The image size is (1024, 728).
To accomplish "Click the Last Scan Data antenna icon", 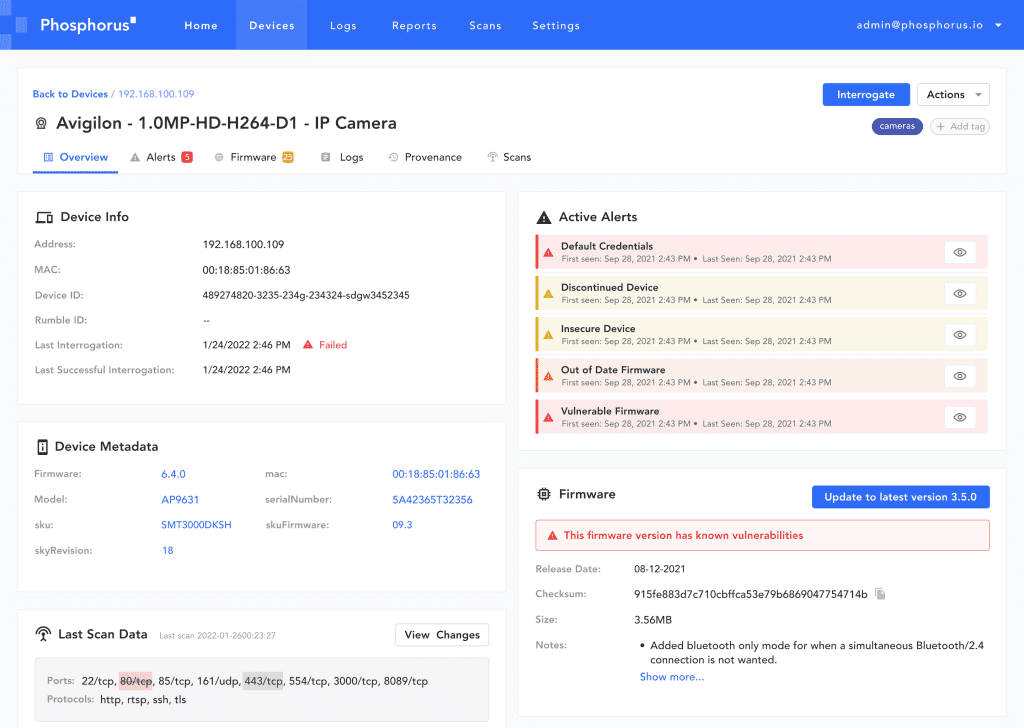I will point(43,634).
